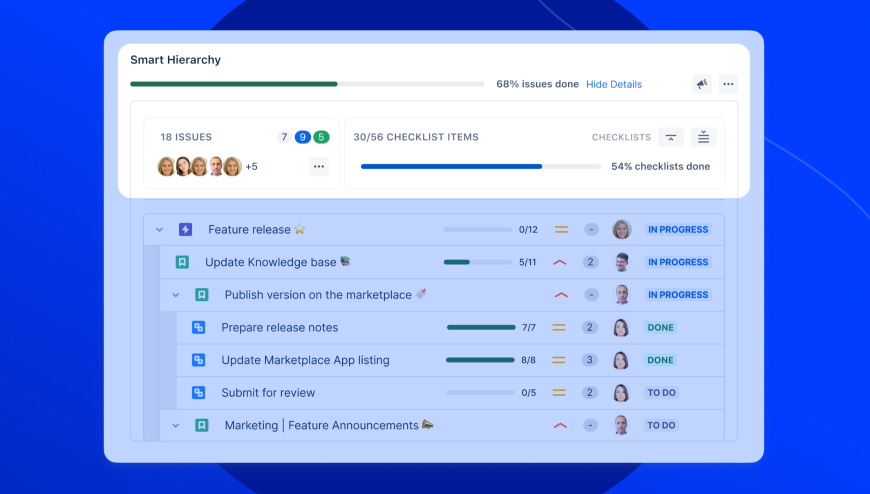Click story points badge on Submit for review
This screenshot has width=870, height=494.
tap(589, 393)
